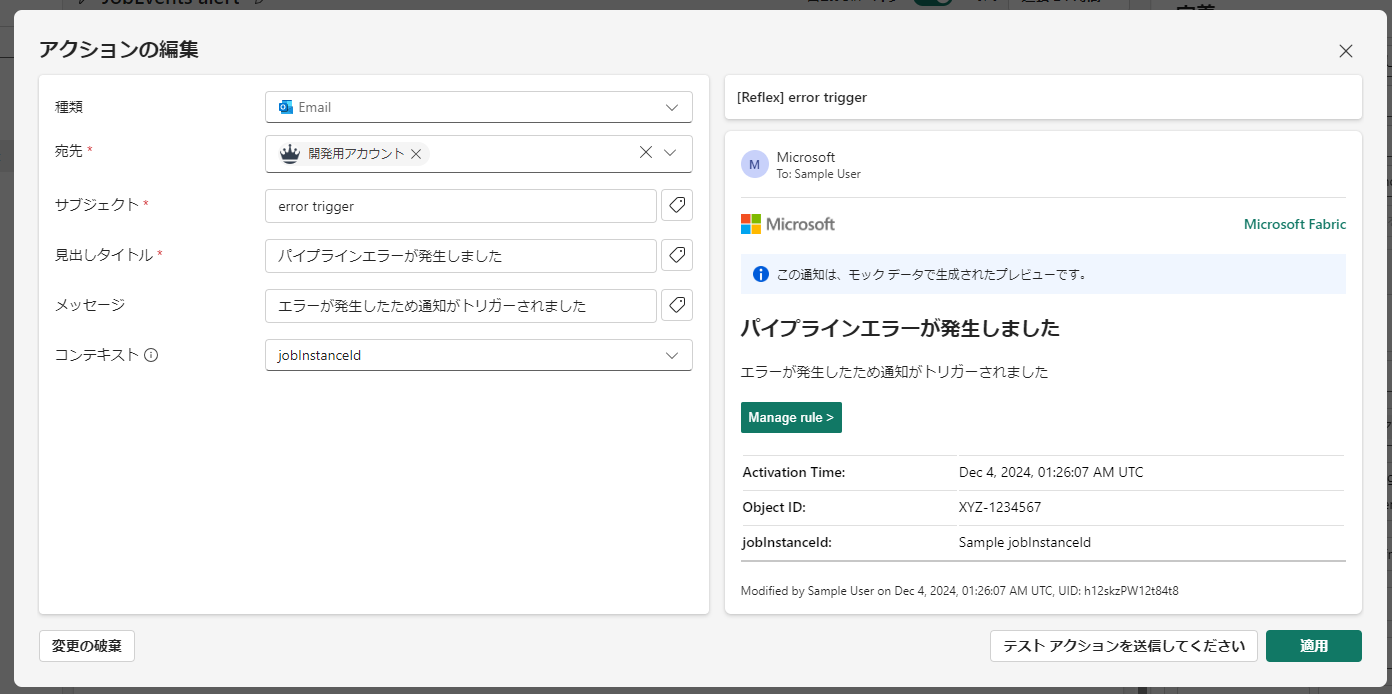1392x694 pixels.
Task: Clear all recipients in 宛先 field
Action: click(x=646, y=152)
